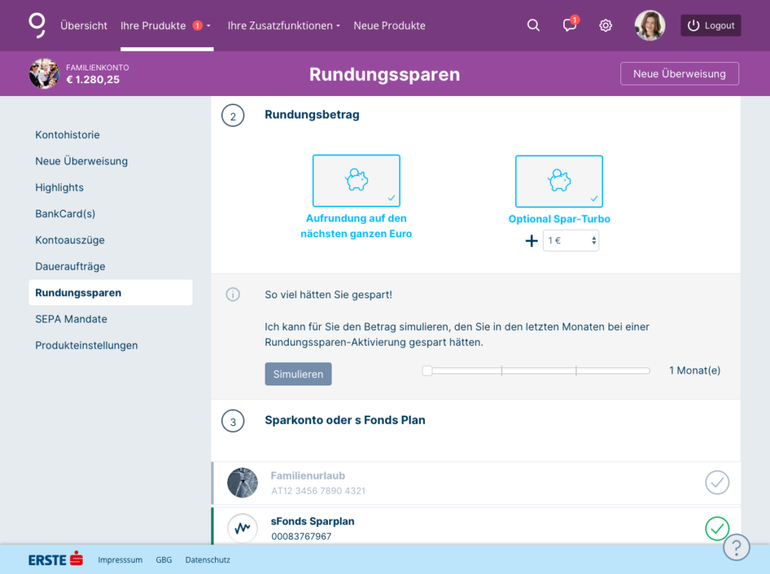Click the plus icon beside Spar-Turbo amount

(x=531, y=241)
